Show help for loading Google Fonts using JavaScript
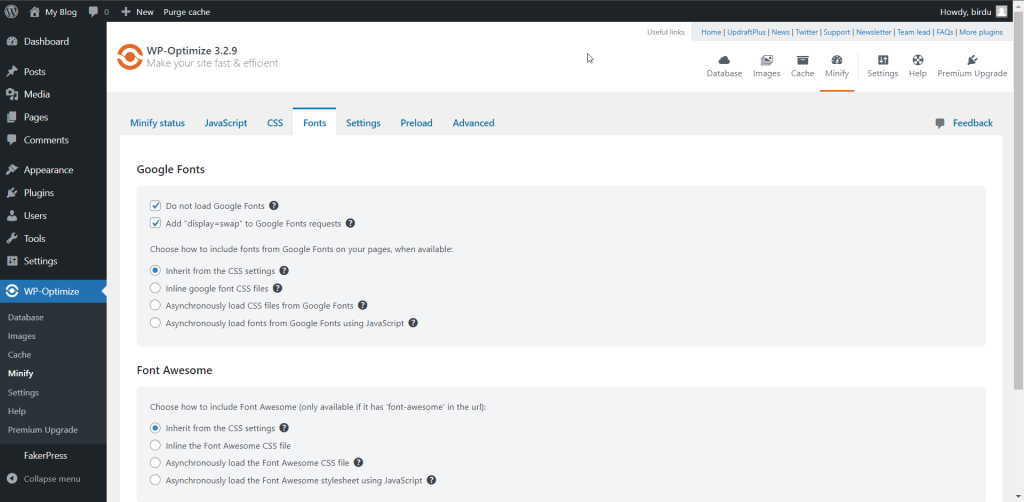Image resolution: width=1024 pixels, height=502 pixels. click(413, 322)
